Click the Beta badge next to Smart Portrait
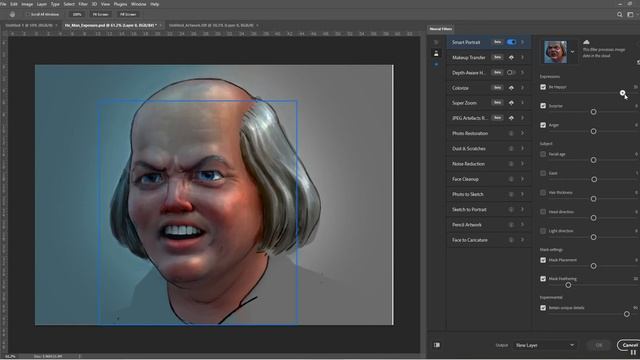Viewport: 640px width, 360px height. tap(497, 42)
